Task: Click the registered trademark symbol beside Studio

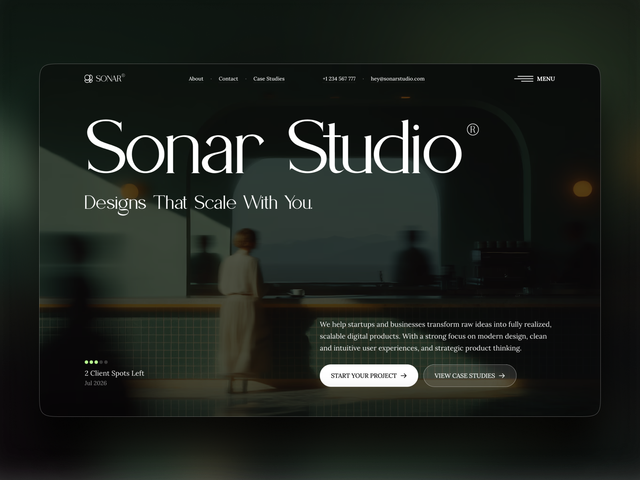Action: [x=473, y=129]
